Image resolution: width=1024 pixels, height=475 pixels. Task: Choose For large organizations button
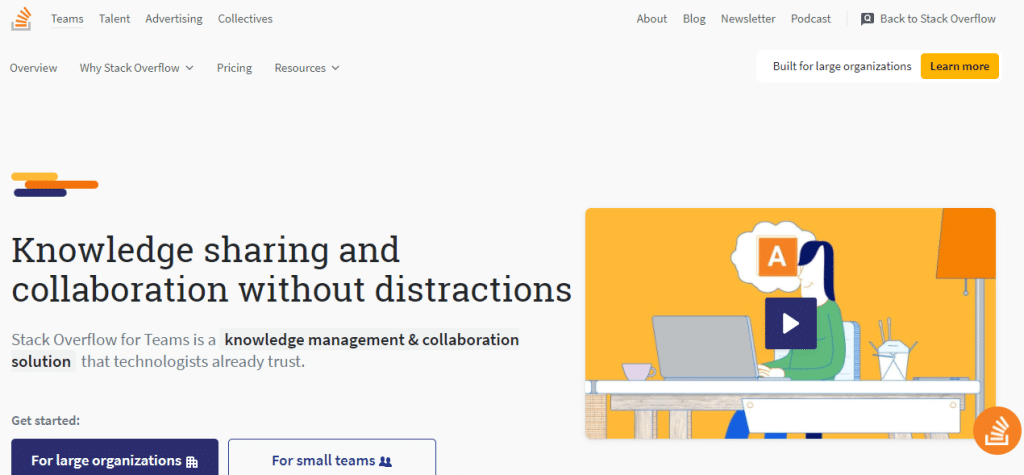tap(115, 457)
